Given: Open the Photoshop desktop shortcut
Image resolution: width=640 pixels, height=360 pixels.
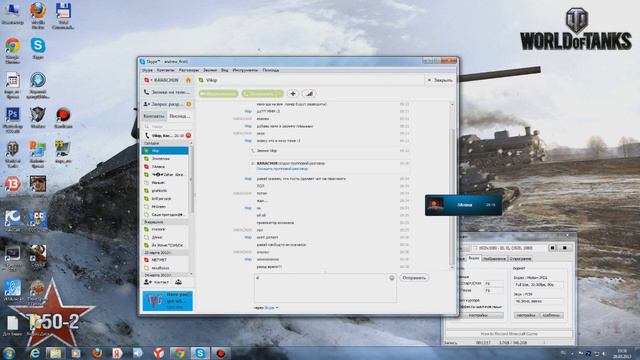Looking at the screenshot, I should (x=13, y=120).
